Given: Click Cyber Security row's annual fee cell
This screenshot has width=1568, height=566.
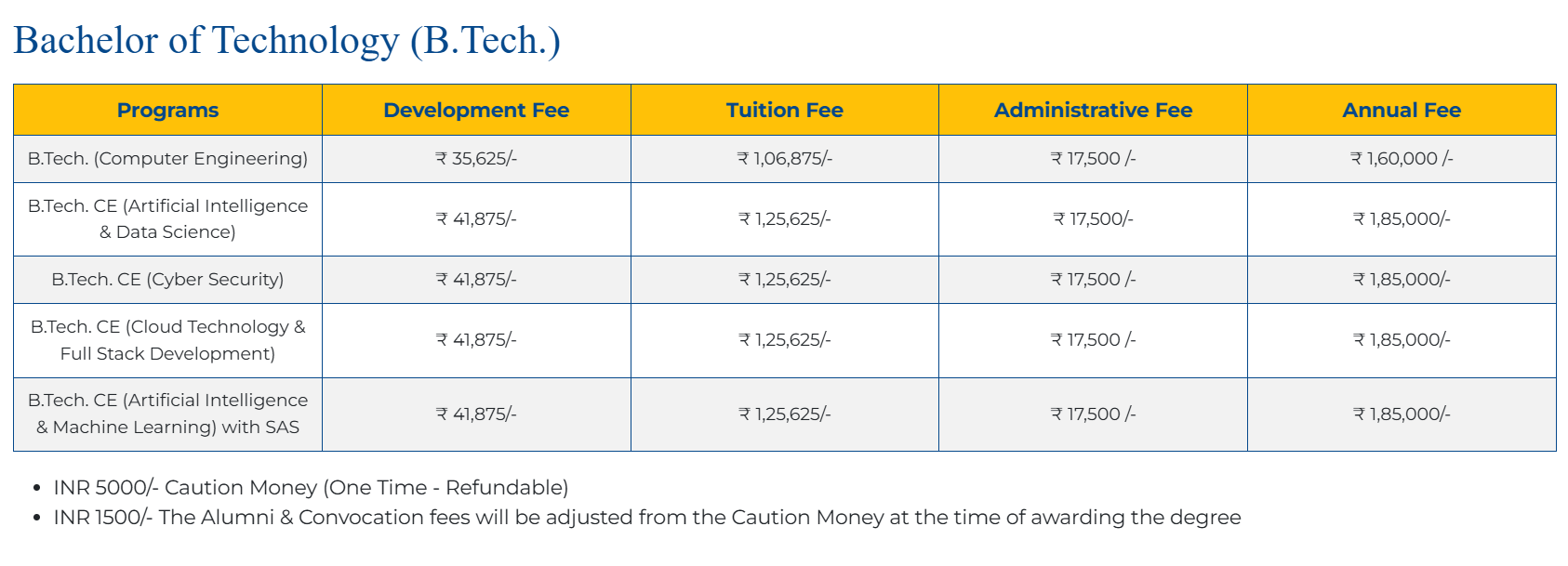Looking at the screenshot, I should pyautogui.click(x=1402, y=280).
